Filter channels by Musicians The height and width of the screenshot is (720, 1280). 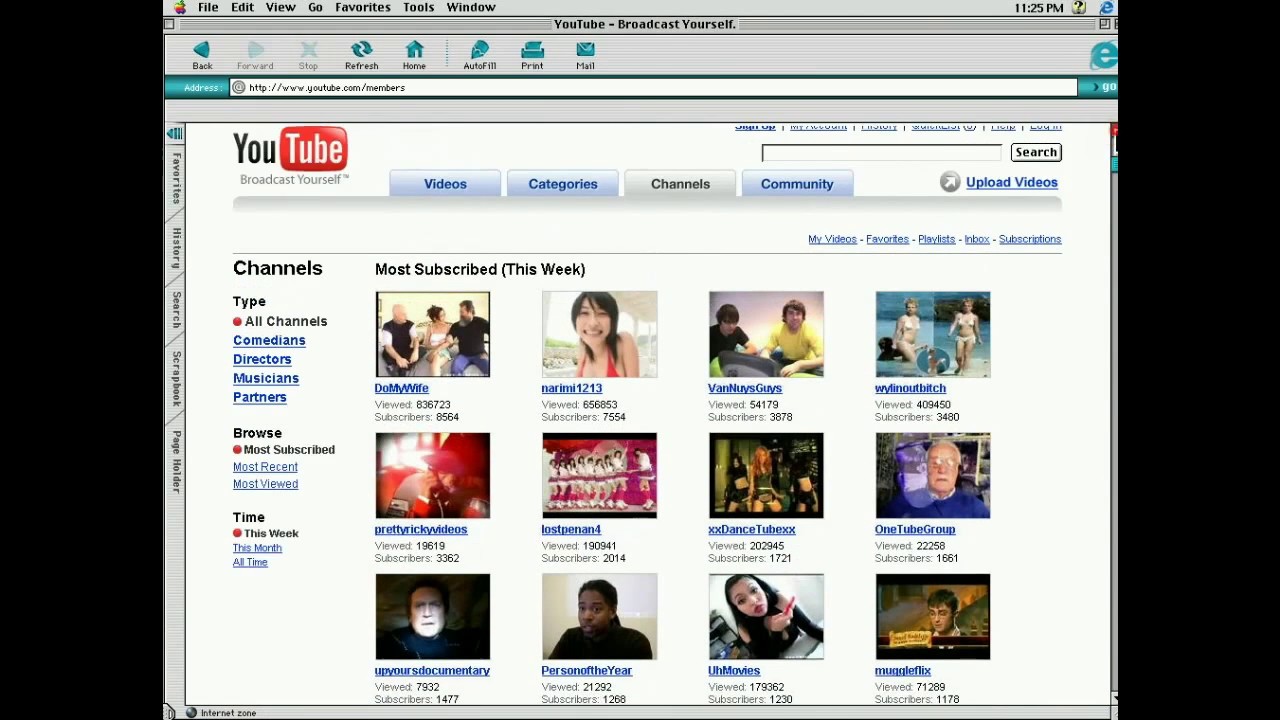click(x=266, y=378)
